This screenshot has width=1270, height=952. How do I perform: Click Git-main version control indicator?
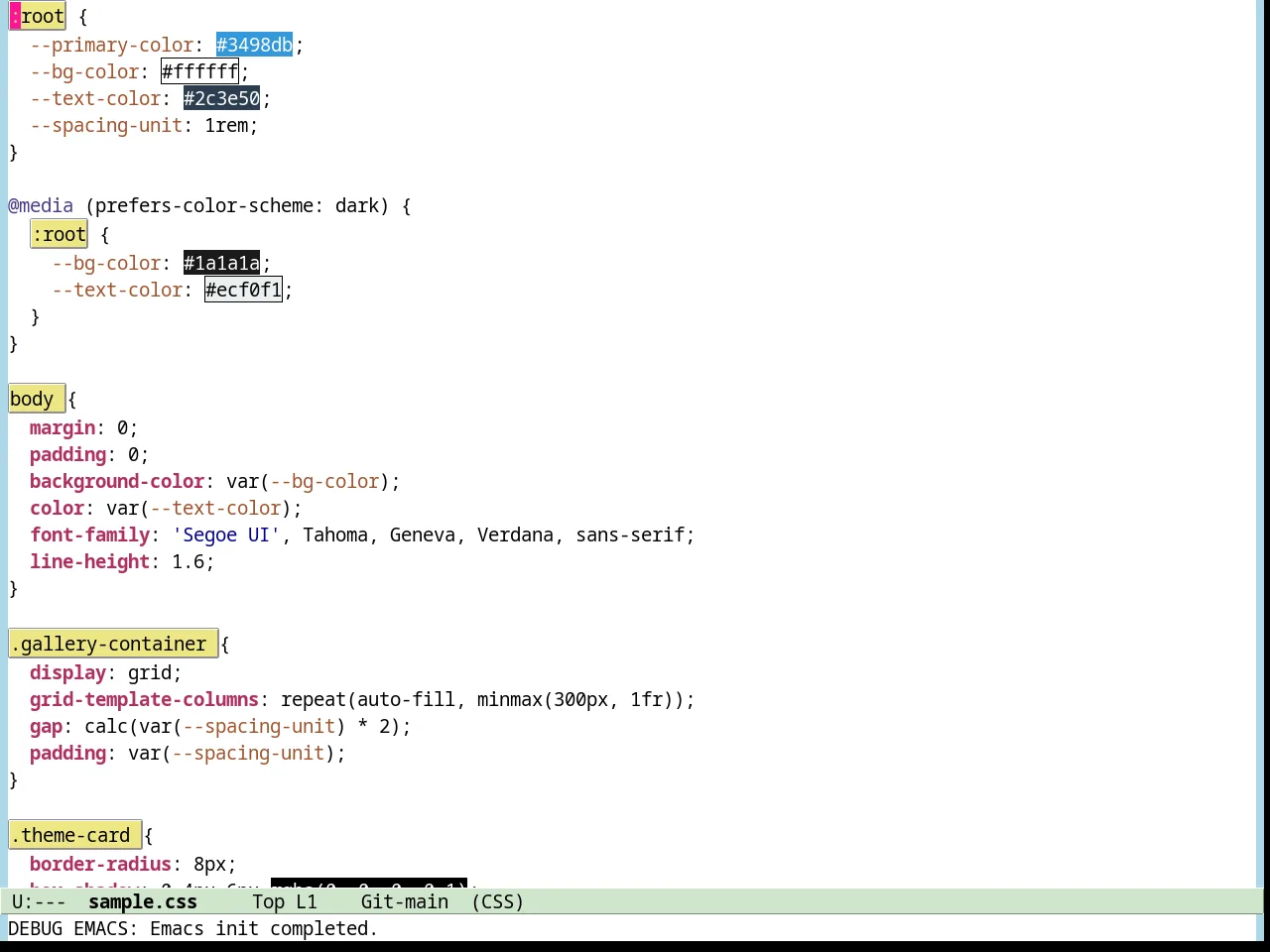pos(405,901)
